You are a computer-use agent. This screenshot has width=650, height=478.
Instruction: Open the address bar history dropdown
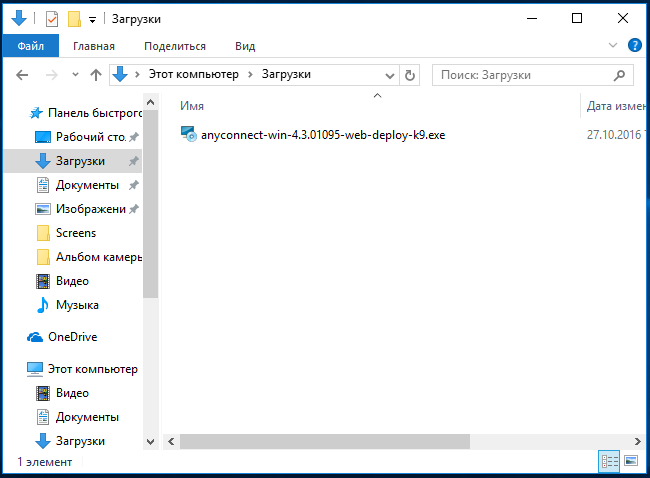389,75
